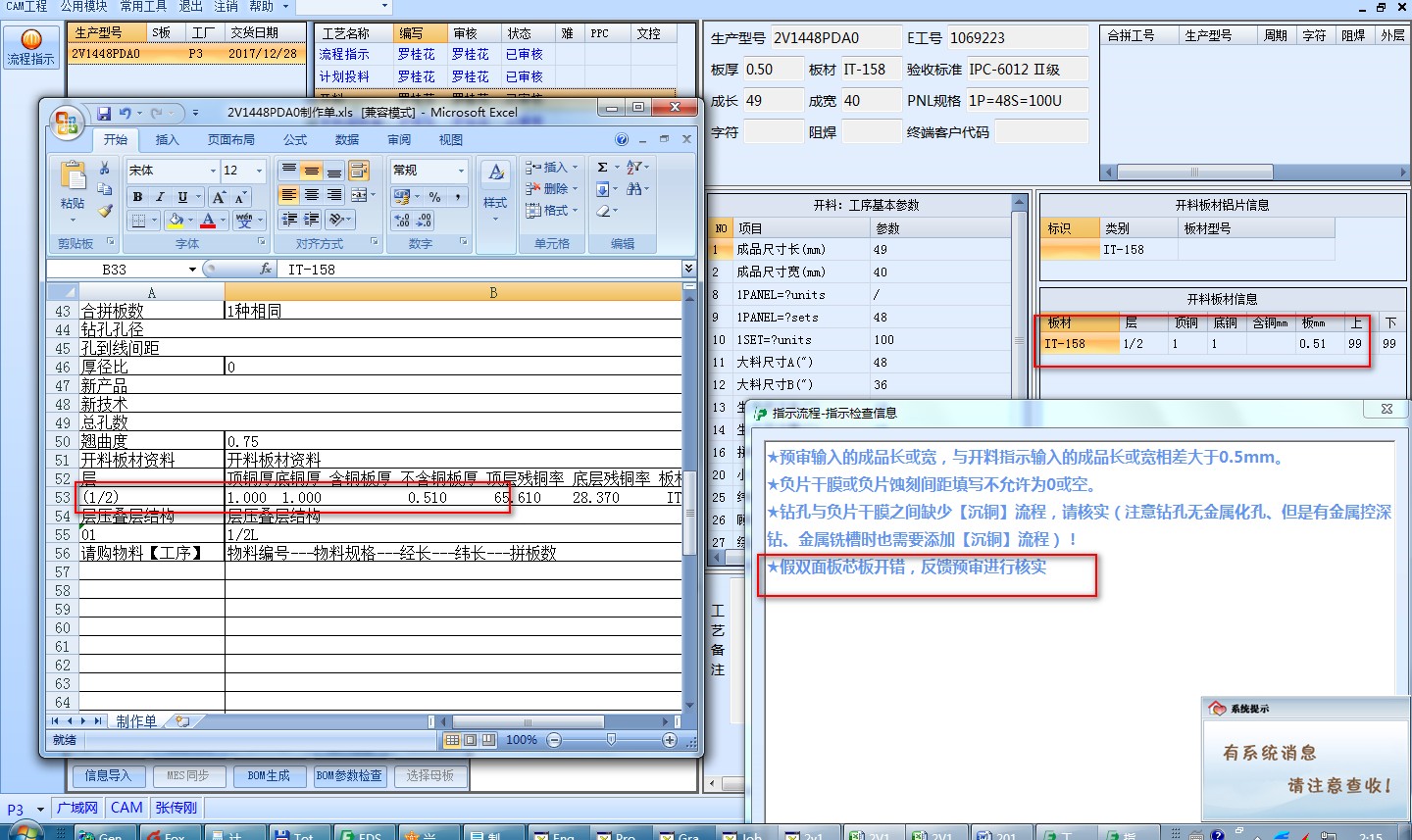
Task: Click the Office button in Excel
Action: click(x=67, y=123)
